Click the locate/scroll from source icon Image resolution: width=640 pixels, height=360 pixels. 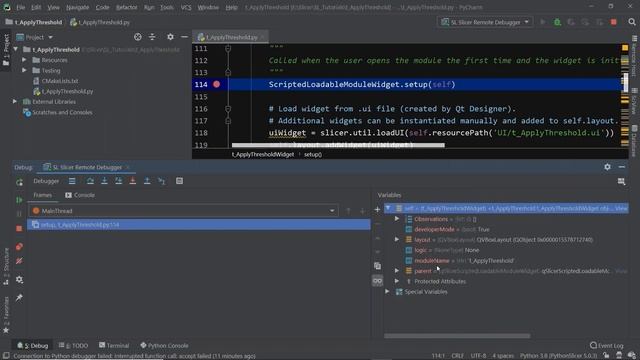pos(138,37)
